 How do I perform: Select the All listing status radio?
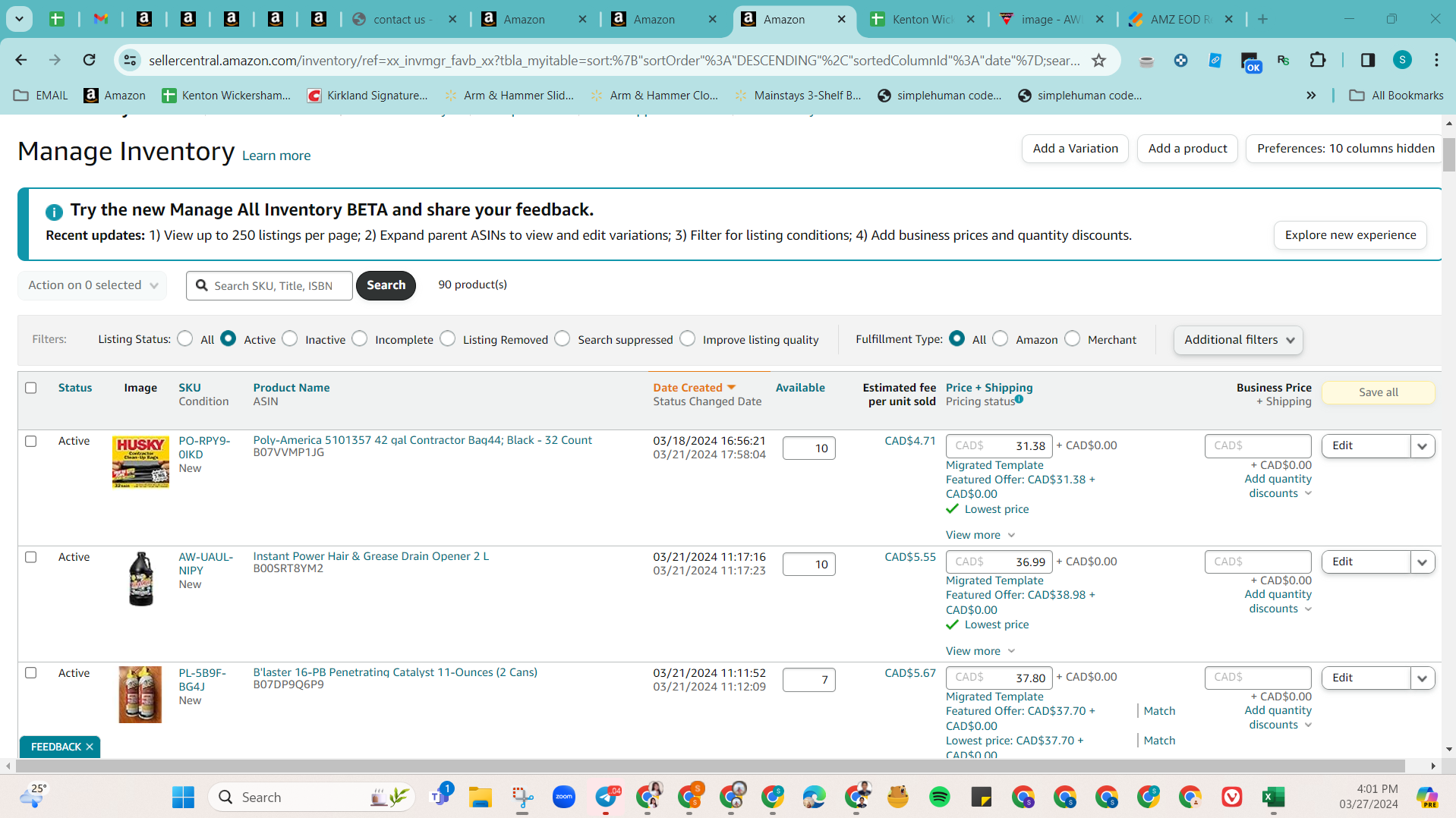[x=184, y=338]
